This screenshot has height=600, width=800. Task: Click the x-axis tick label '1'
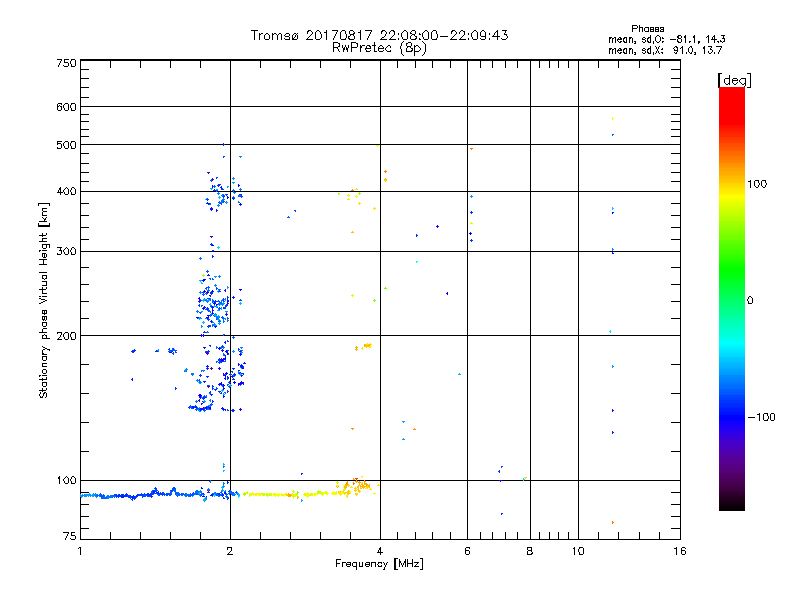tap(80, 551)
